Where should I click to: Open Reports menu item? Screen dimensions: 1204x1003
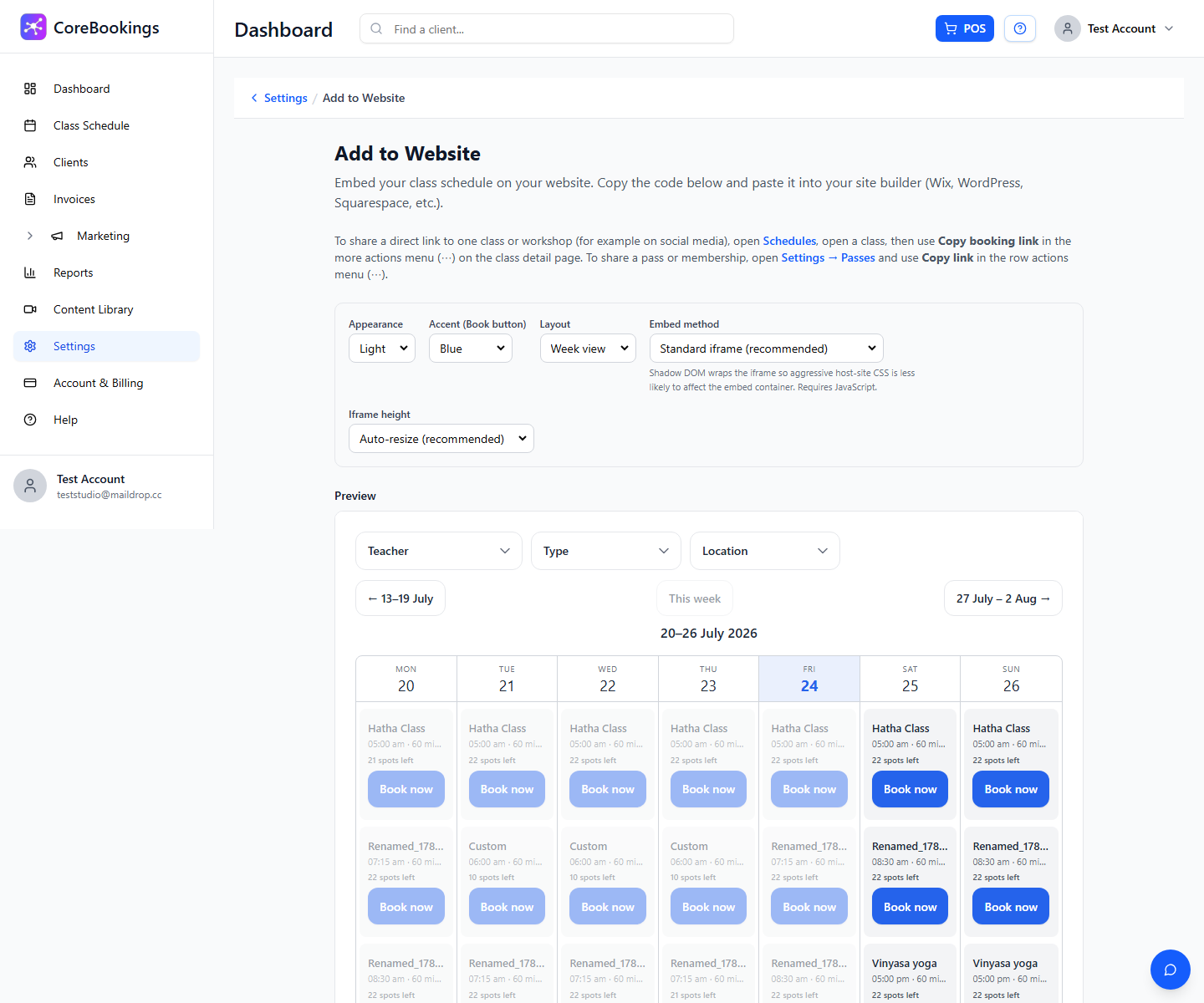coord(107,272)
